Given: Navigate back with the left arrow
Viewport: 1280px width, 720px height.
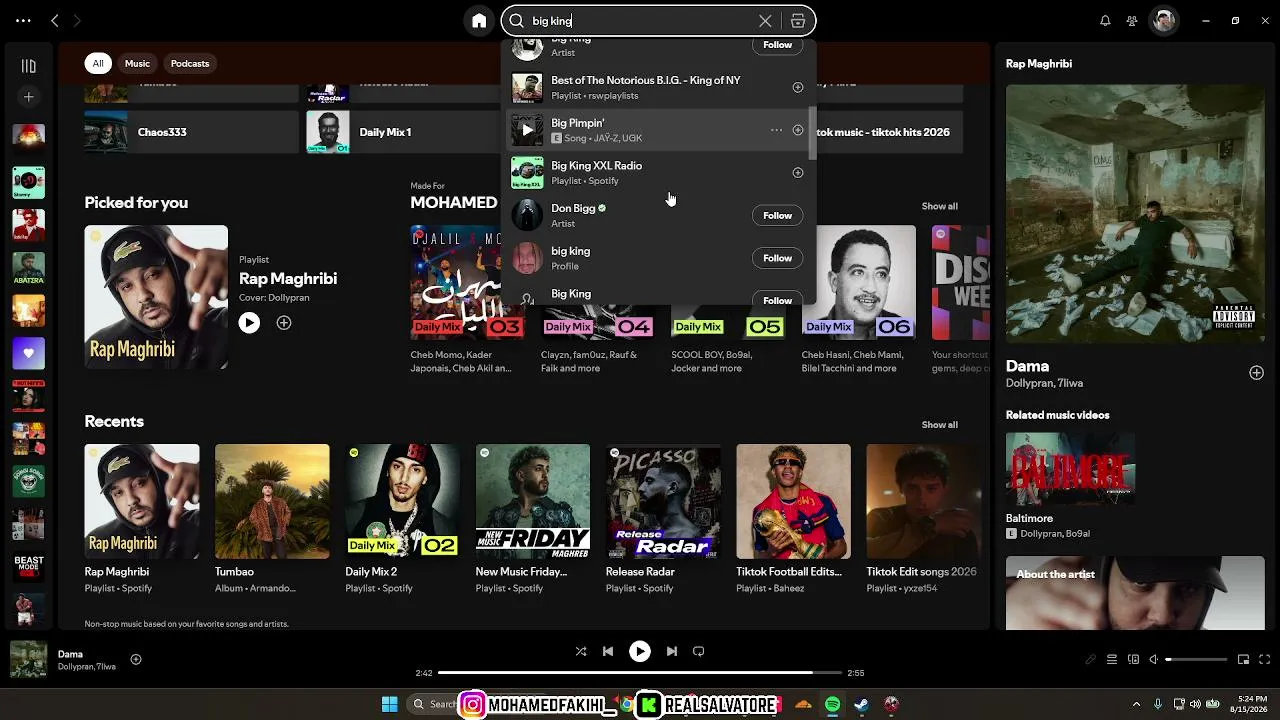Looking at the screenshot, I should tap(55, 20).
